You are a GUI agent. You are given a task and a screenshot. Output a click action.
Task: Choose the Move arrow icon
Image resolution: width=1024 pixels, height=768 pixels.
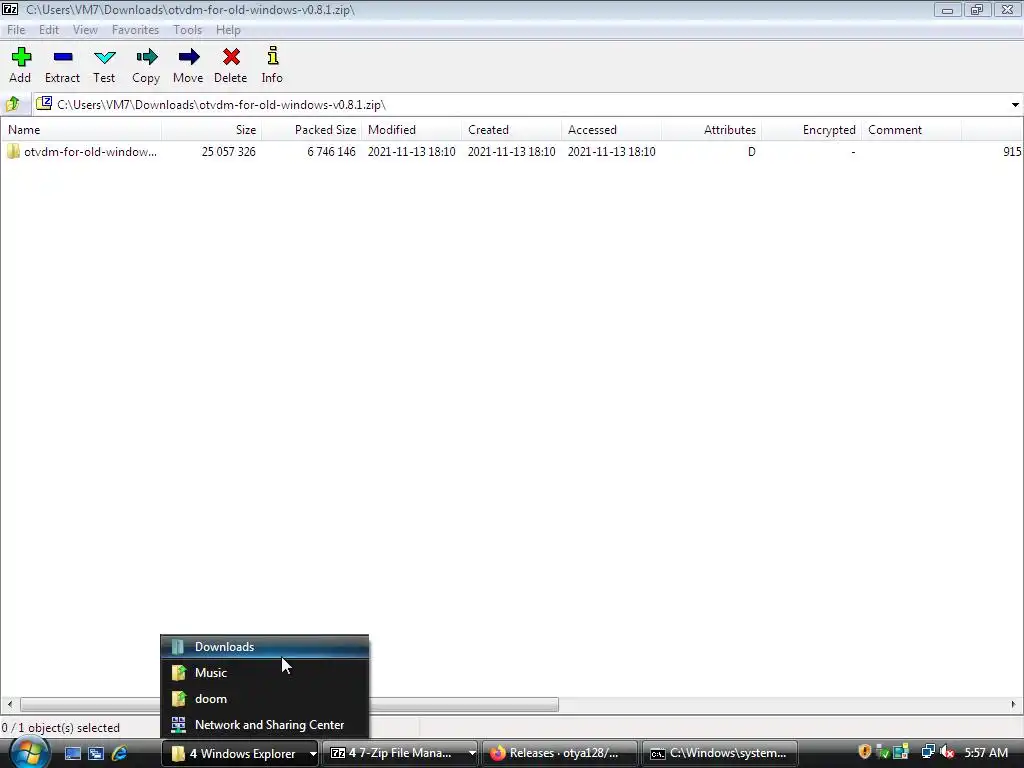coord(189,57)
